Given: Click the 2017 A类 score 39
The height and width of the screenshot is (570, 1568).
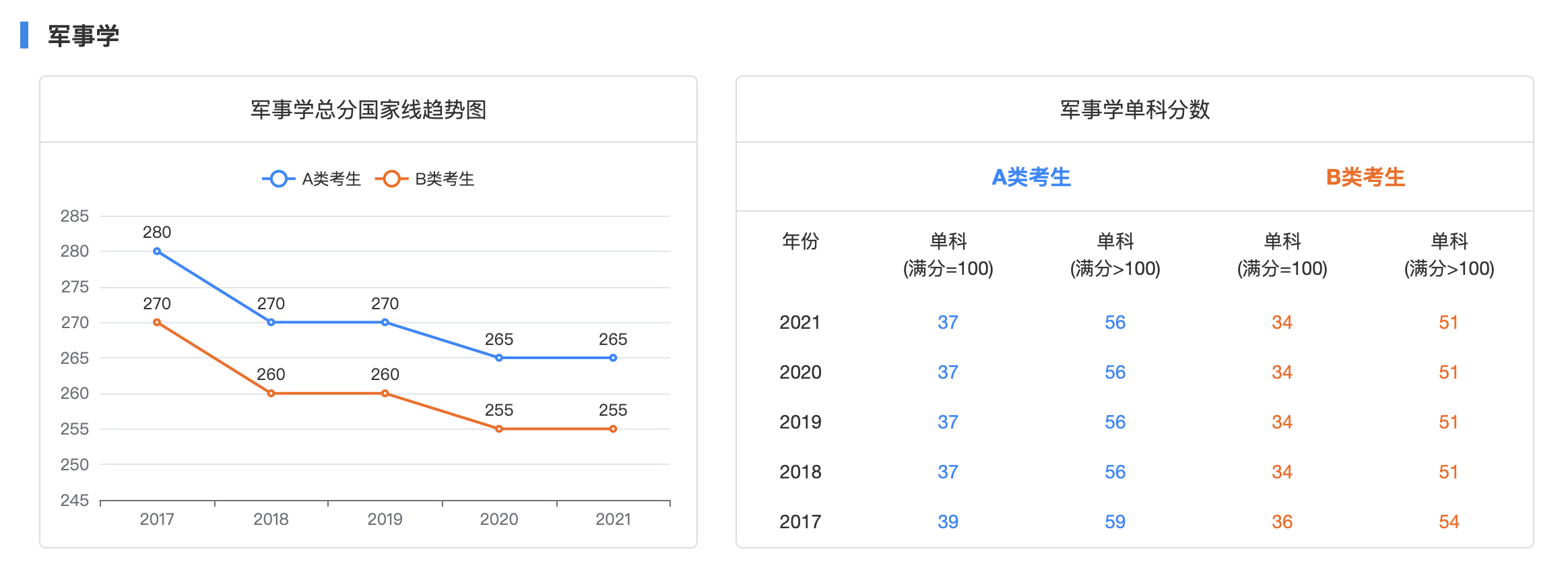Looking at the screenshot, I should 948,522.
